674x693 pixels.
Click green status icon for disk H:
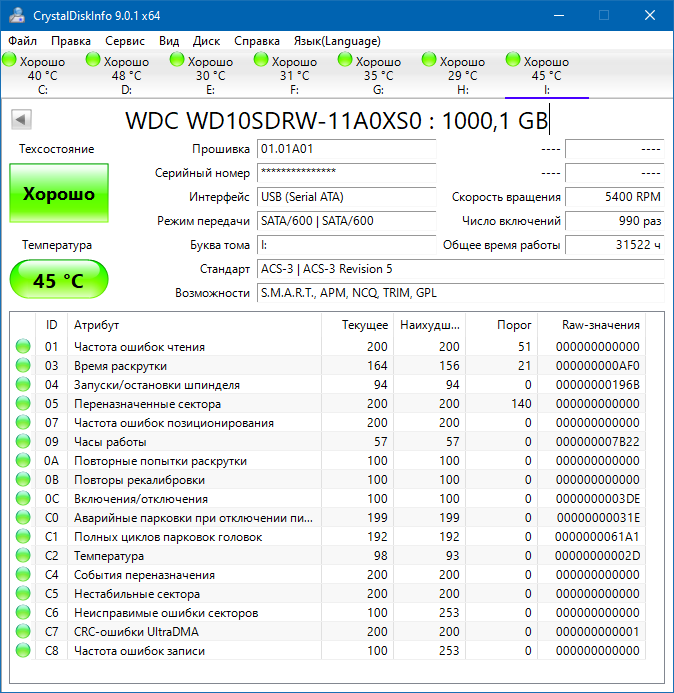429,60
